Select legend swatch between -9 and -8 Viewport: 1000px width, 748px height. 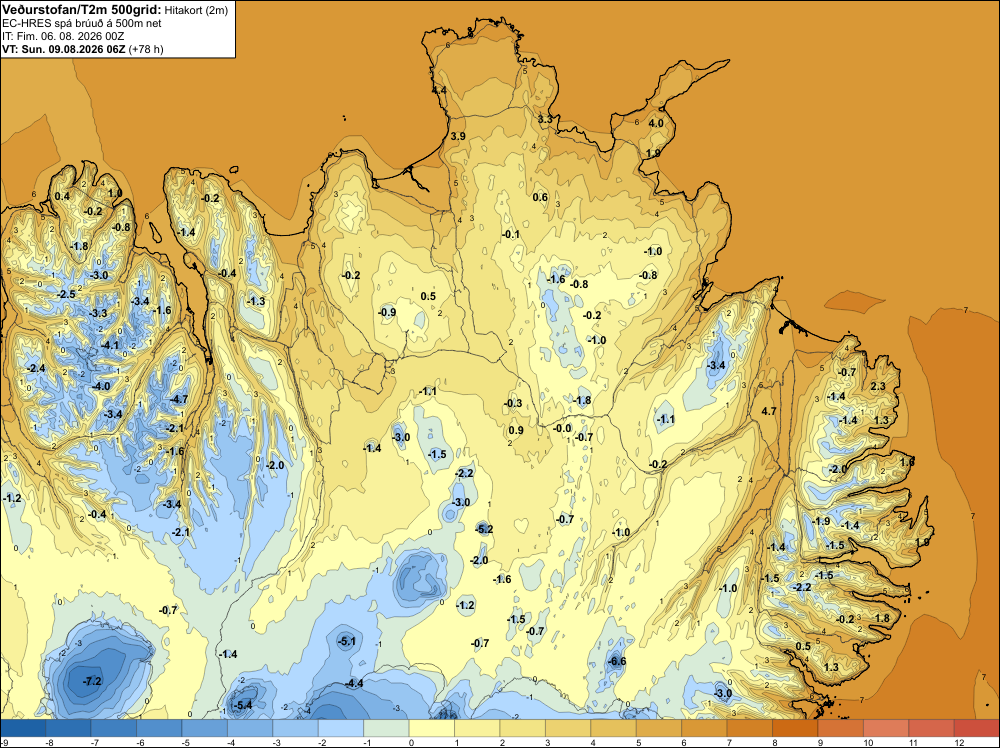point(23,728)
